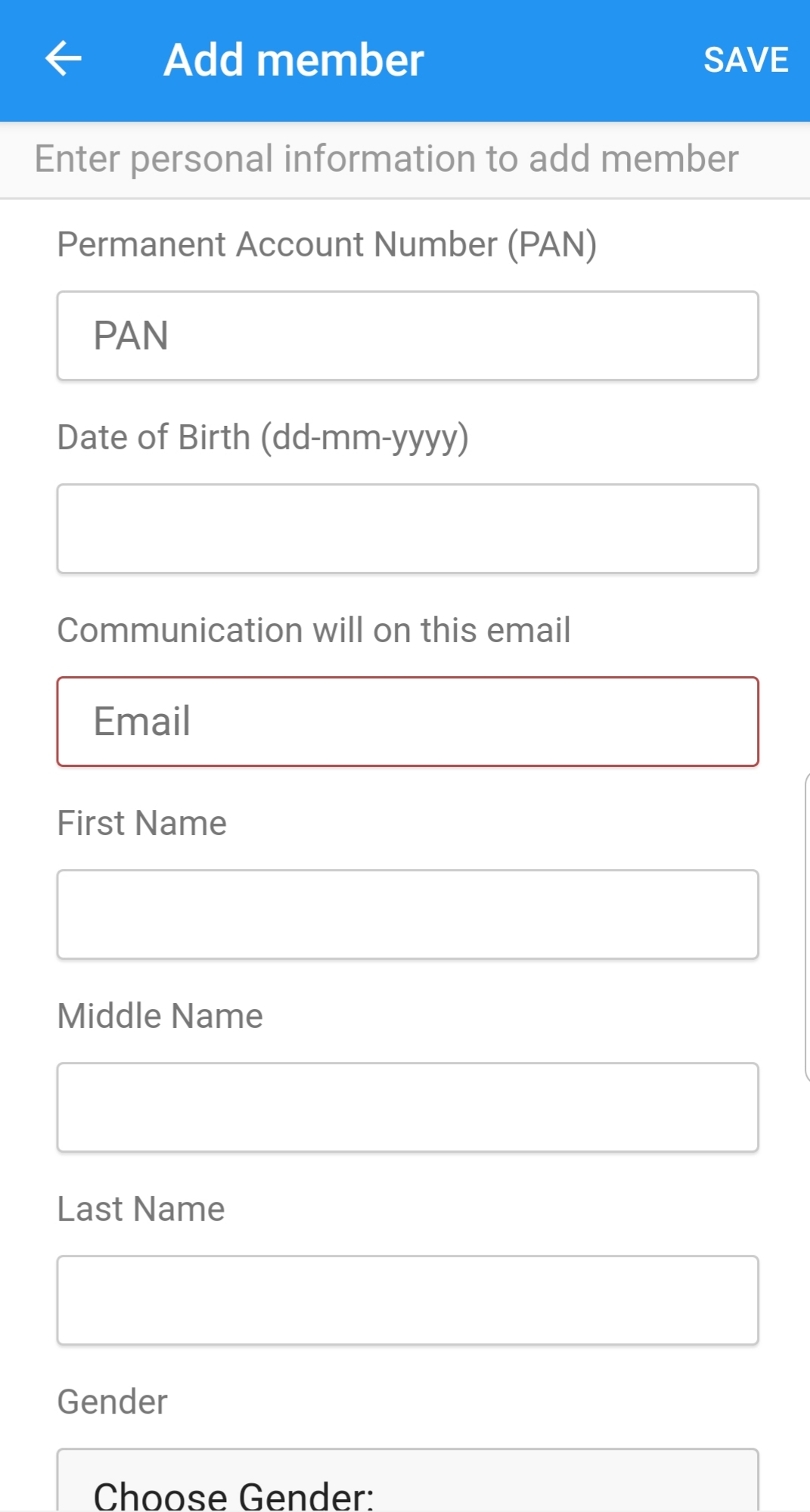Click inside the Last Name box
Viewport: 810px width, 1512px height.
point(407,1299)
